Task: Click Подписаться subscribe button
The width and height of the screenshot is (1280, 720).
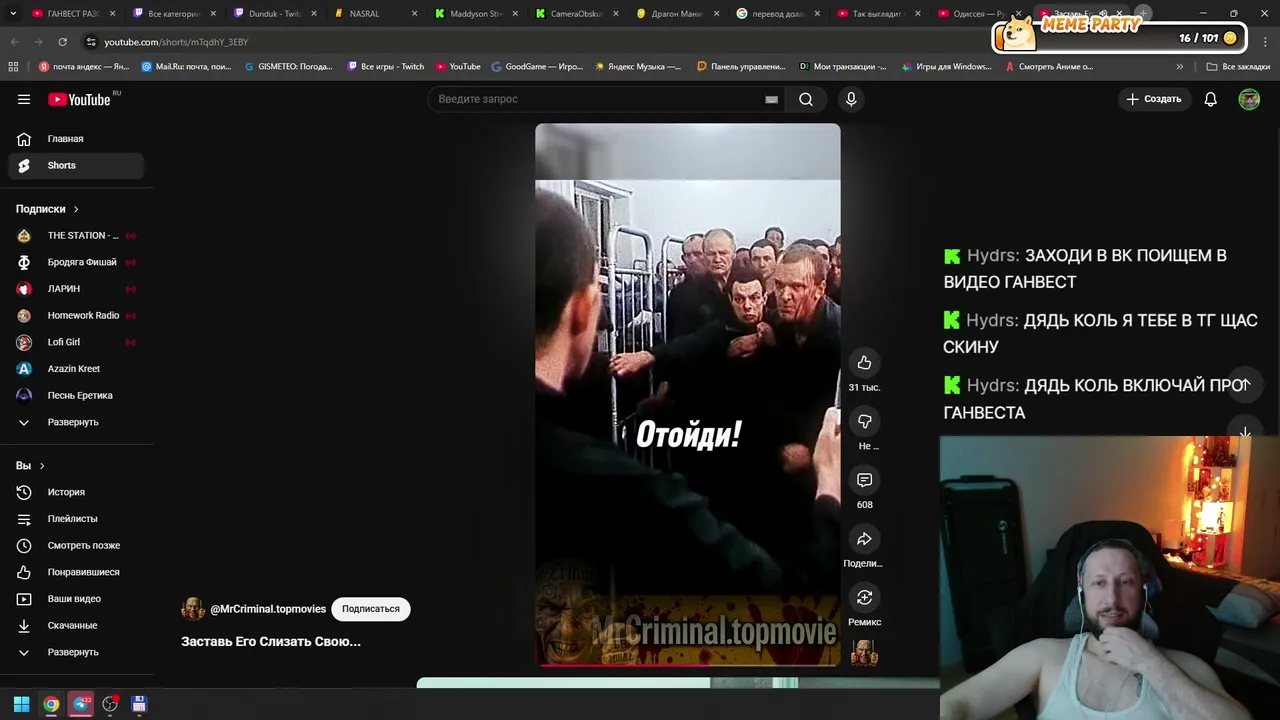Action: point(370,609)
